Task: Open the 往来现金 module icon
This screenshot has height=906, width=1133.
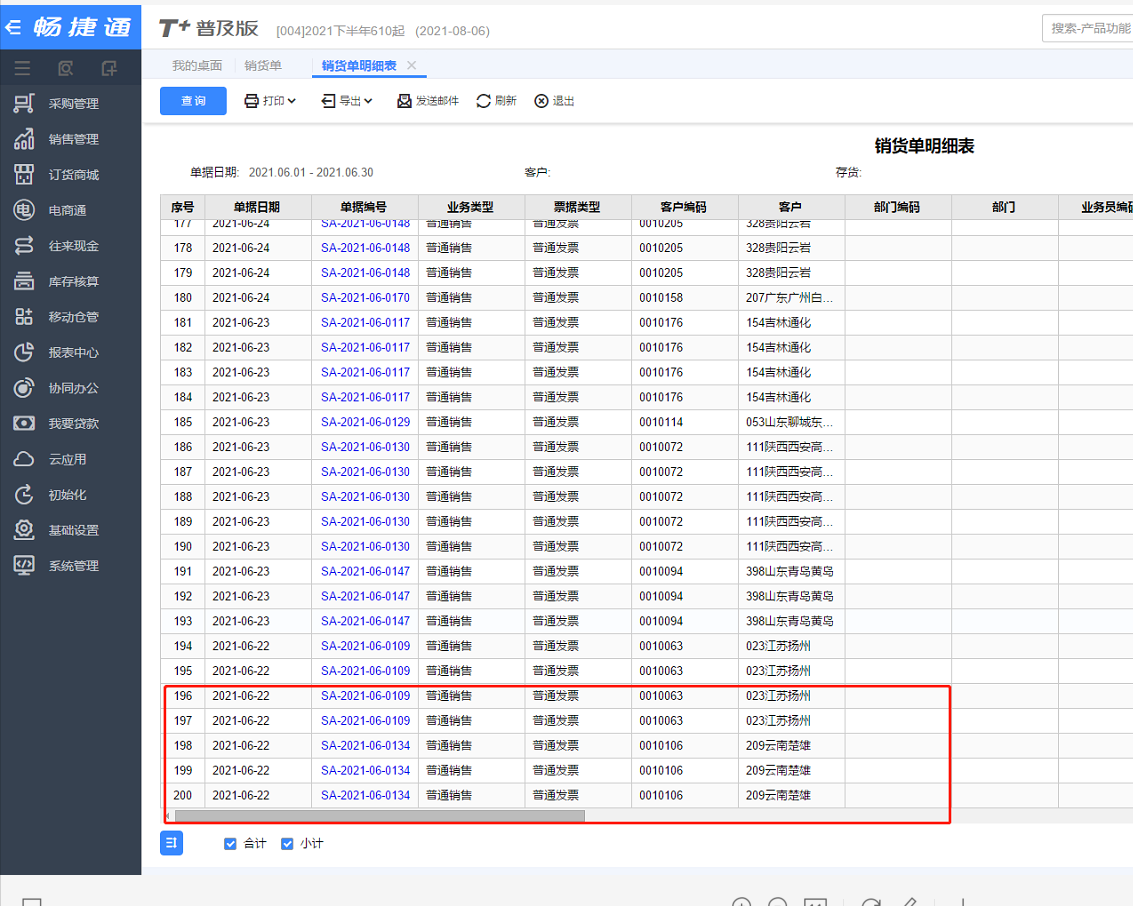Action: (24, 246)
